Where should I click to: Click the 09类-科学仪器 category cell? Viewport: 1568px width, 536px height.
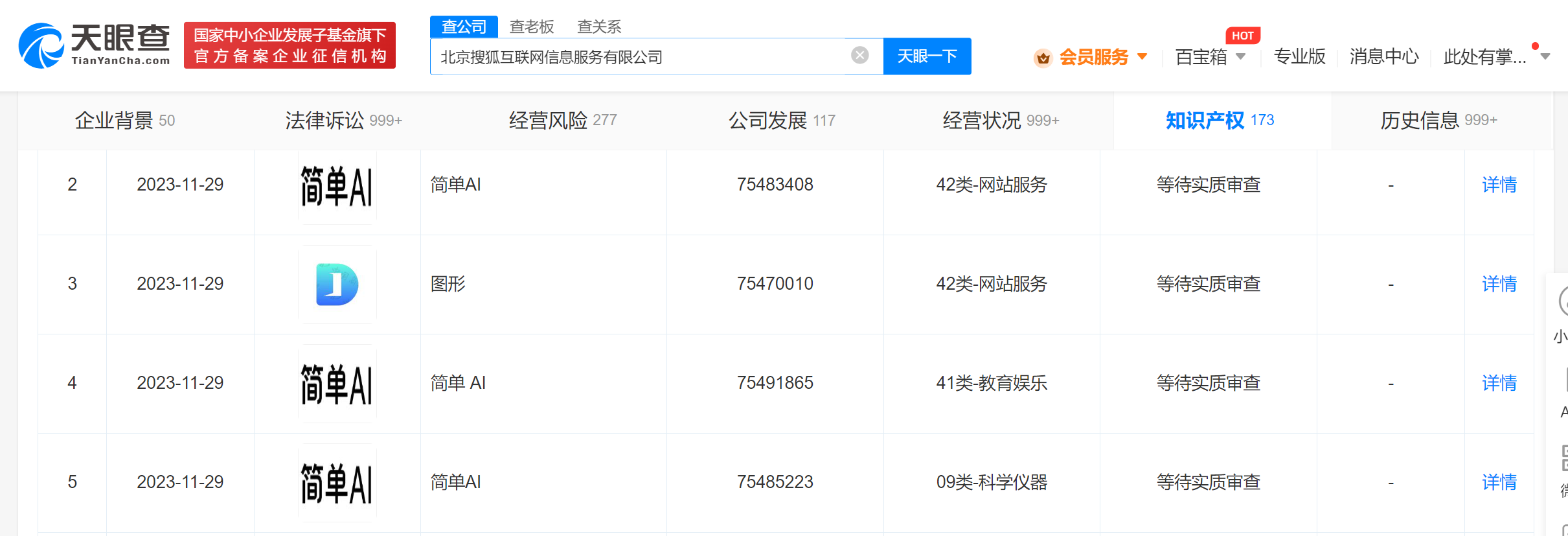(992, 482)
